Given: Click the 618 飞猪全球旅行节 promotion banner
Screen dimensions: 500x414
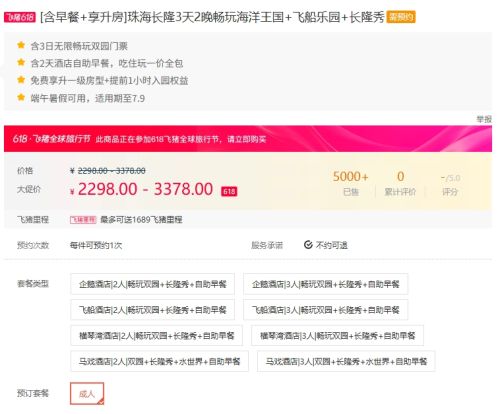Looking at the screenshot, I should pyautogui.click(x=248, y=139).
